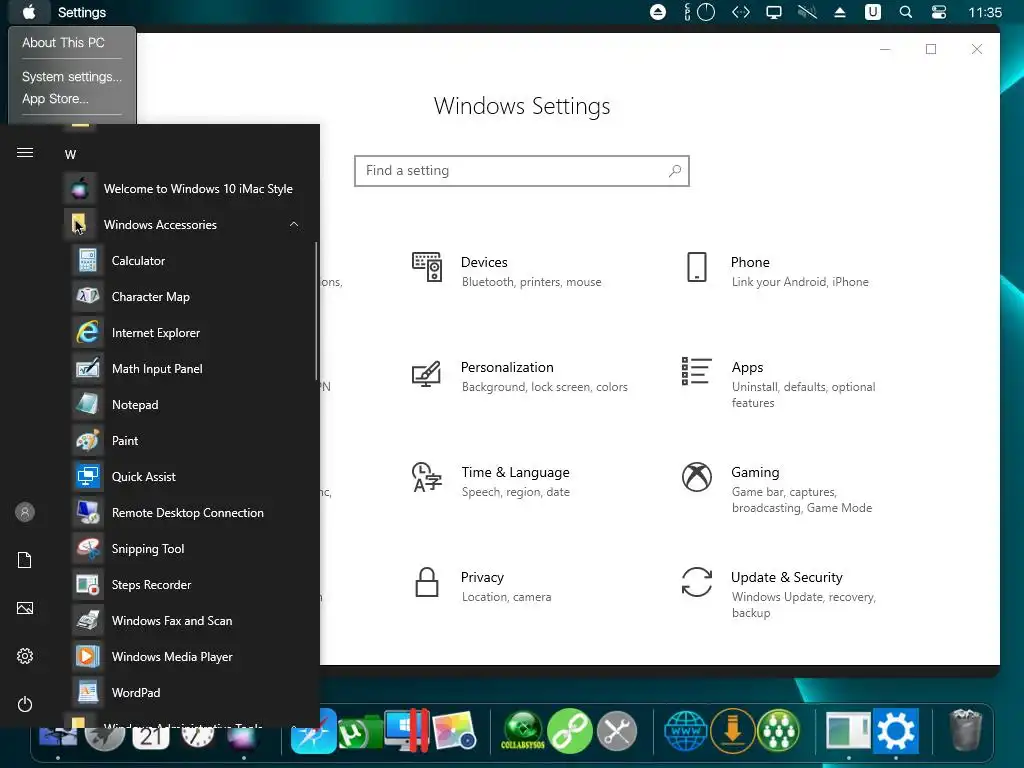Click the U icon in menu bar

[x=872, y=12]
